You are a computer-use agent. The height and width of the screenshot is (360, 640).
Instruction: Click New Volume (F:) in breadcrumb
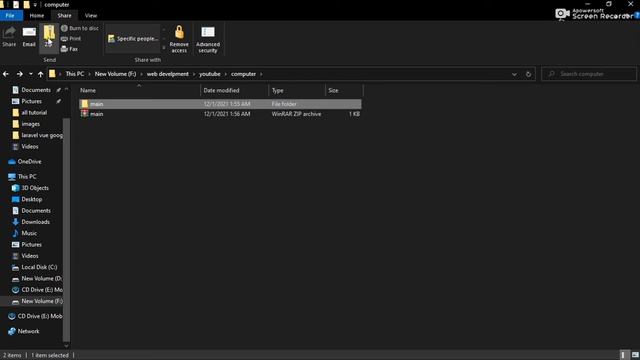115,74
